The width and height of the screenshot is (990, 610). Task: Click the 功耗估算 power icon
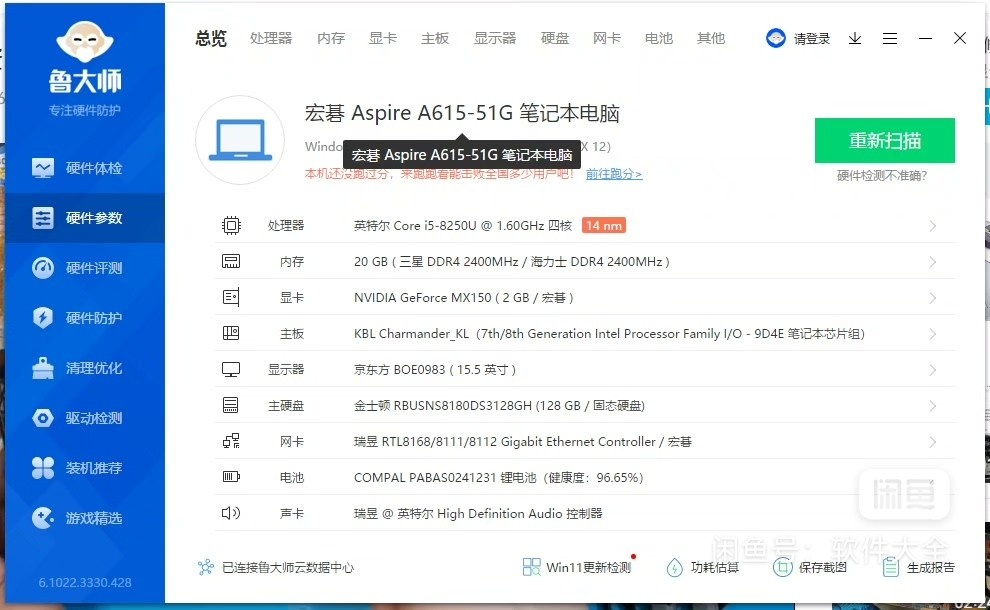click(x=674, y=567)
